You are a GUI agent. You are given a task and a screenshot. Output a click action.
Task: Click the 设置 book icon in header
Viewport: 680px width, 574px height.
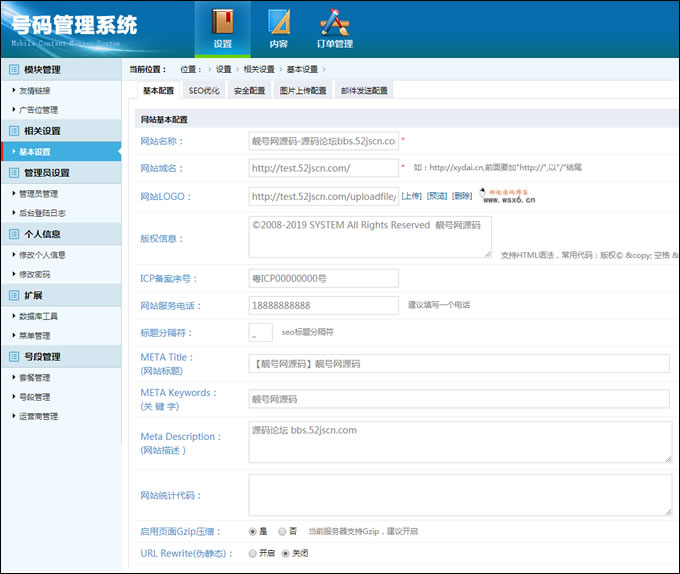coord(222,21)
